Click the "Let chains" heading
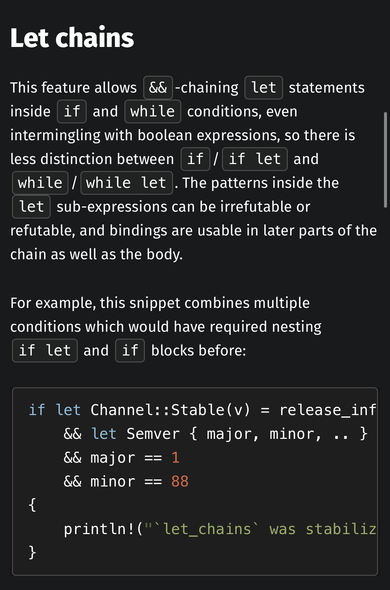The height and width of the screenshot is (590, 390). click(72, 38)
